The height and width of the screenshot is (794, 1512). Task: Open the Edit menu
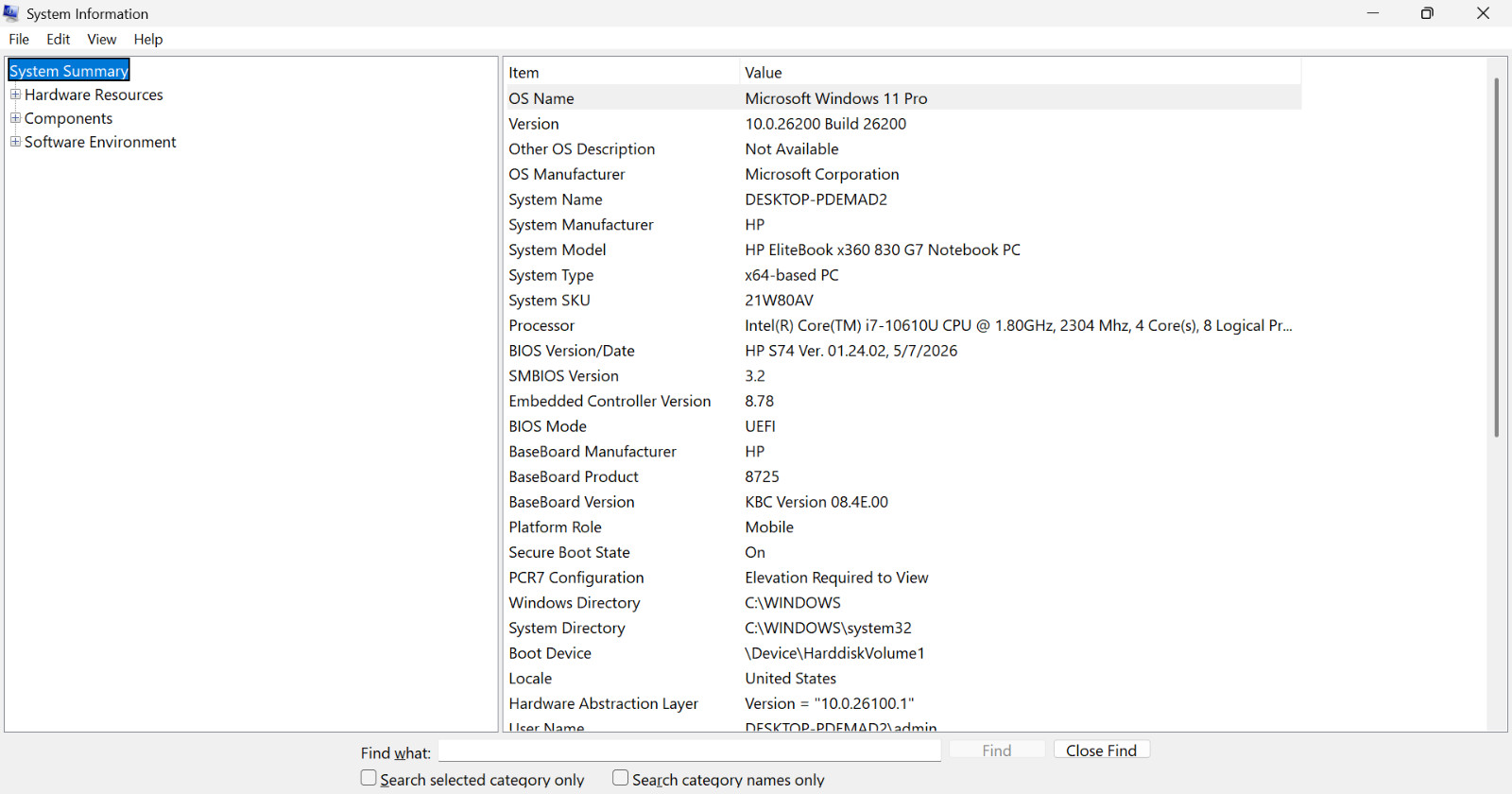pos(59,39)
